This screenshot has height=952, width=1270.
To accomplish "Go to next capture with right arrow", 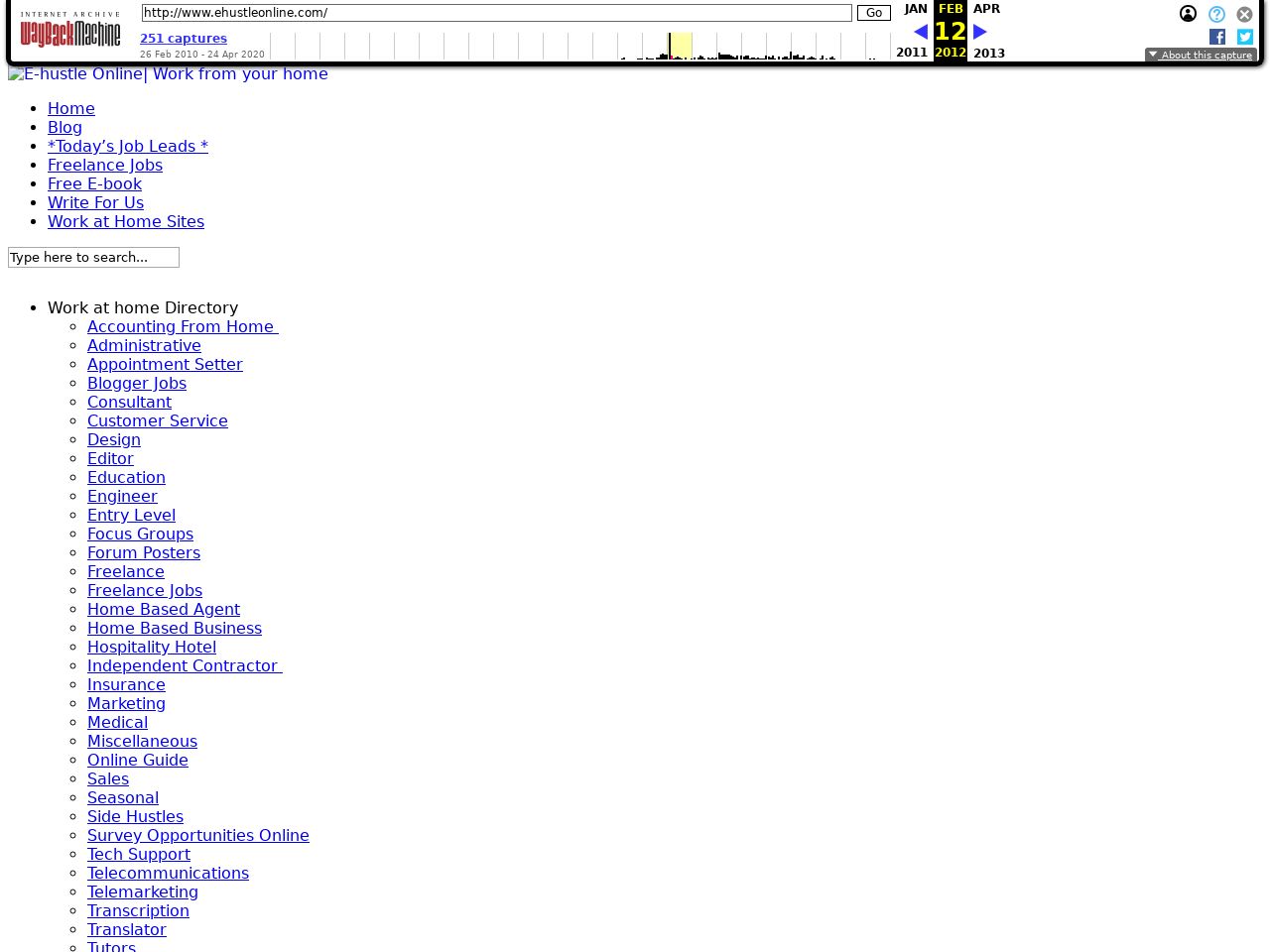I will (x=980, y=32).
